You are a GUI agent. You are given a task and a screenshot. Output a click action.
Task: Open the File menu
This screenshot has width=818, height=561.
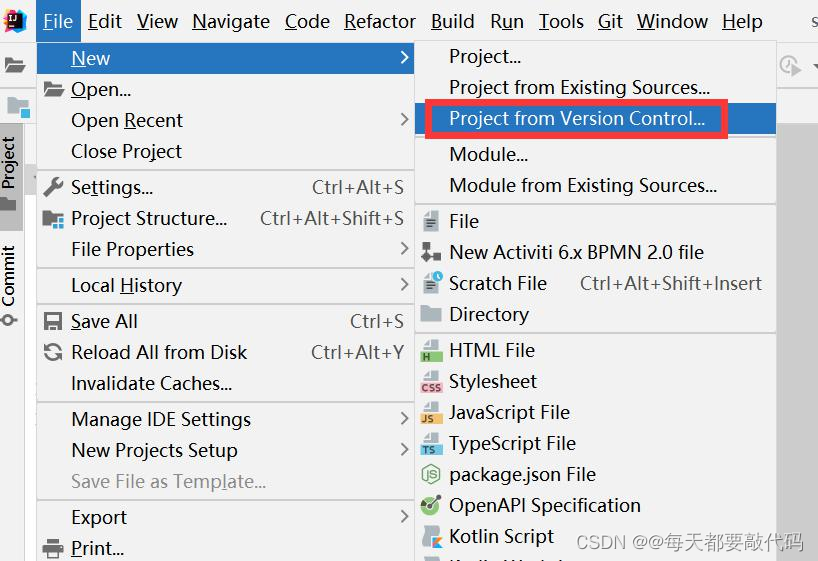tap(58, 21)
